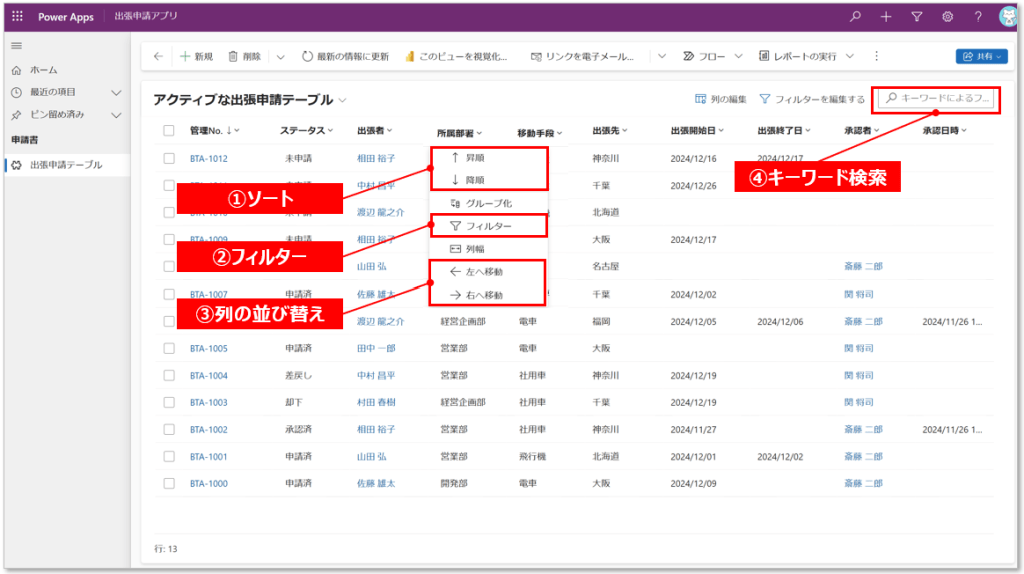
Task: Open the view selector アクティブな出張申請テーブル dropdown
Action: click(x=343, y=100)
